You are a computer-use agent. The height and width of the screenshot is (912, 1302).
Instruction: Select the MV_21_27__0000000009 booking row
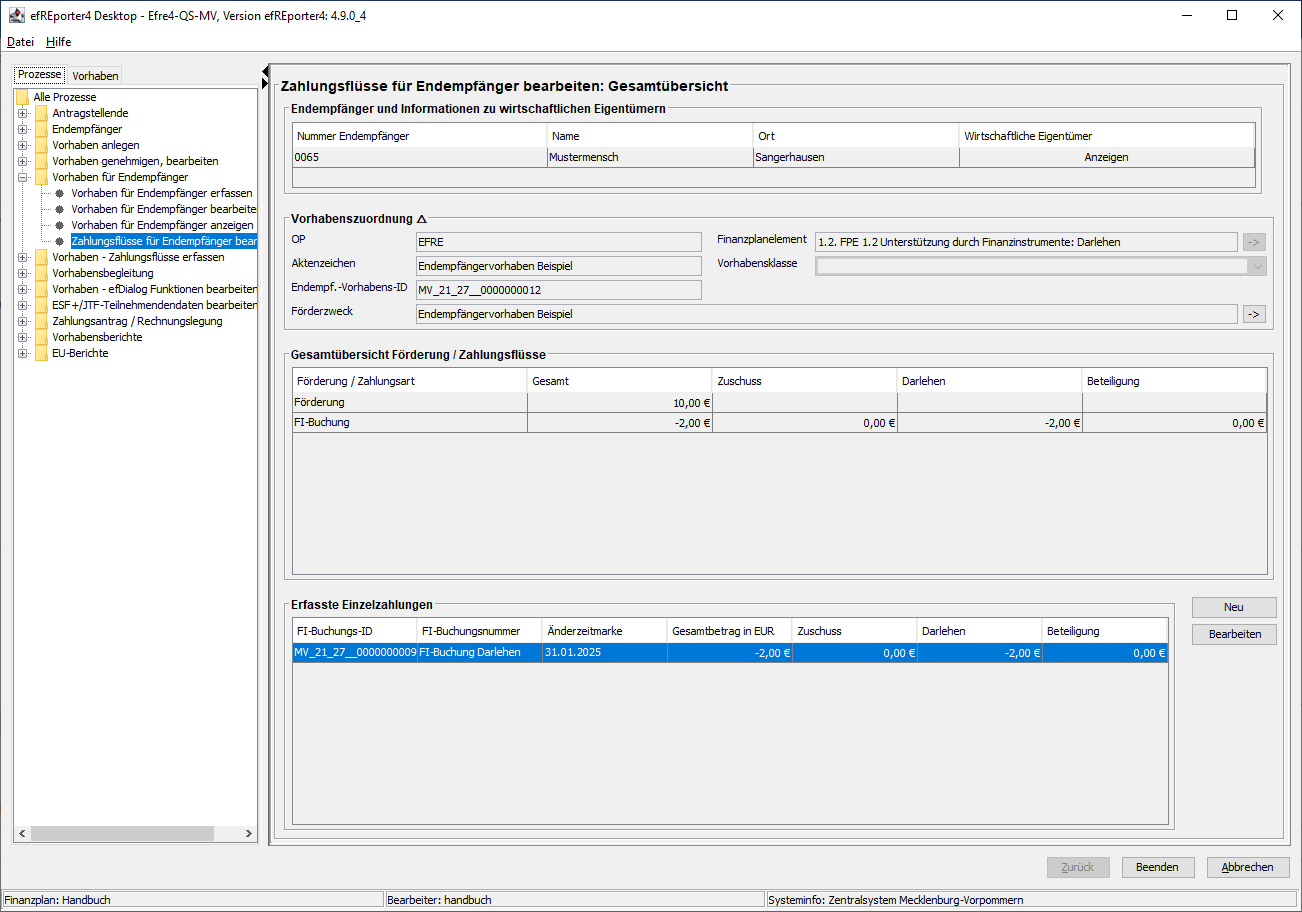730,653
